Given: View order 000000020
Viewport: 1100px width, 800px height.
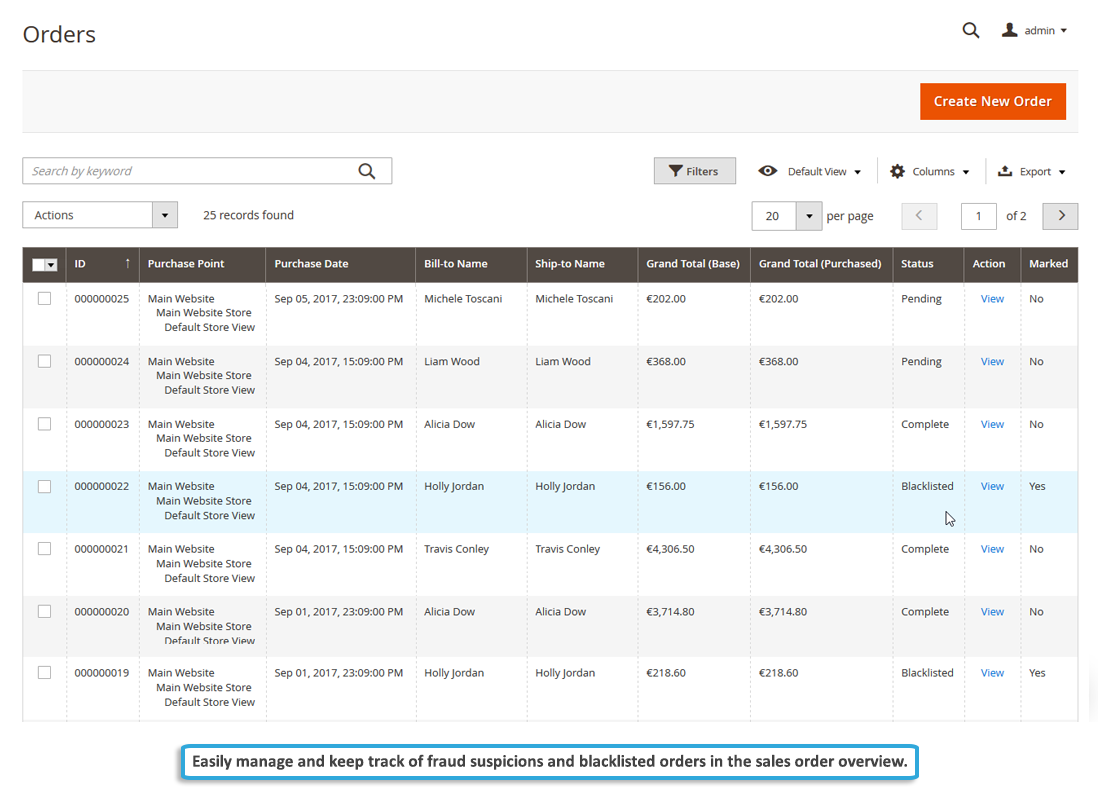Looking at the screenshot, I should click(x=992, y=611).
